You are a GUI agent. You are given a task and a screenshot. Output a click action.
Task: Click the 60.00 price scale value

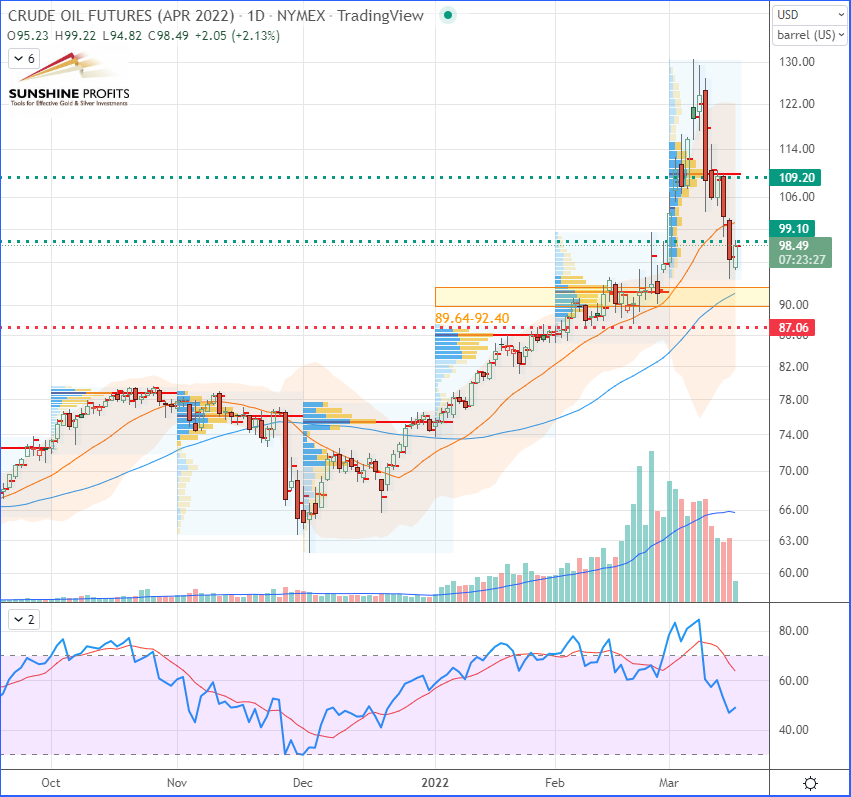click(x=793, y=573)
